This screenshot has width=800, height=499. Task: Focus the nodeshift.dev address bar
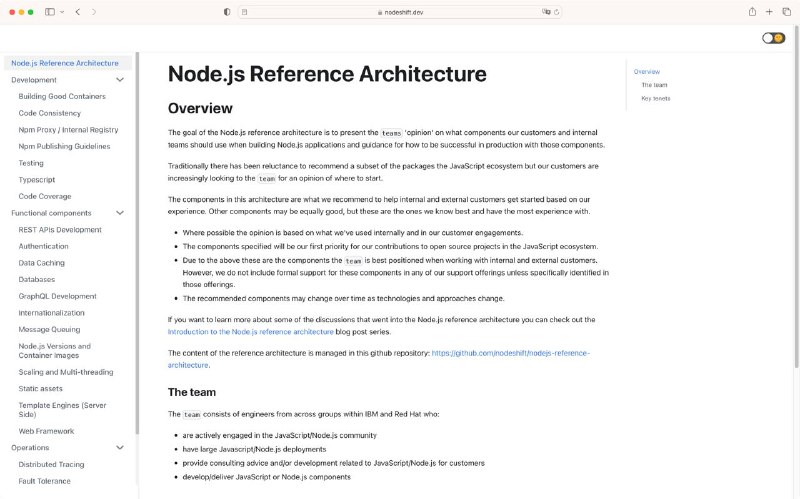400,12
